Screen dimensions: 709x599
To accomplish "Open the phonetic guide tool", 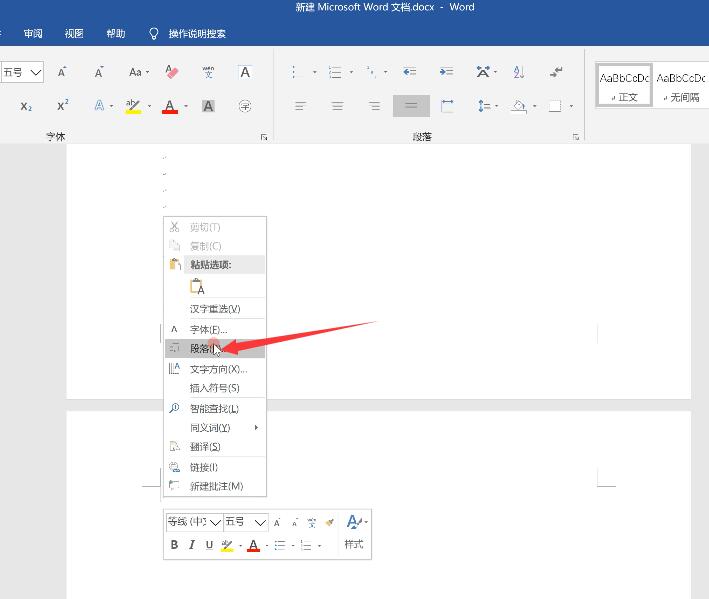I will tap(208, 72).
